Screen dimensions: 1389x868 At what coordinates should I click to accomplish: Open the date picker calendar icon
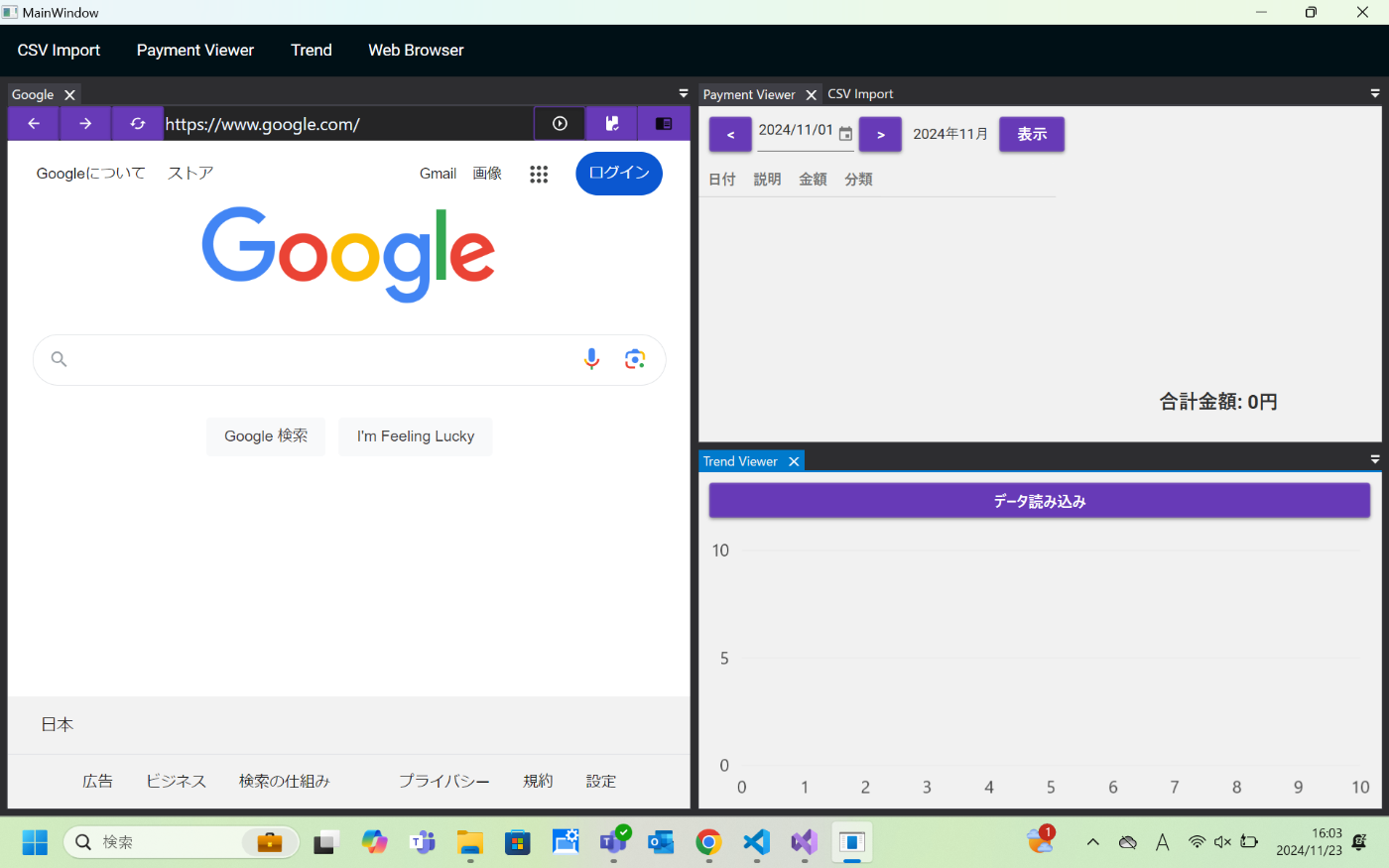tap(845, 134)
